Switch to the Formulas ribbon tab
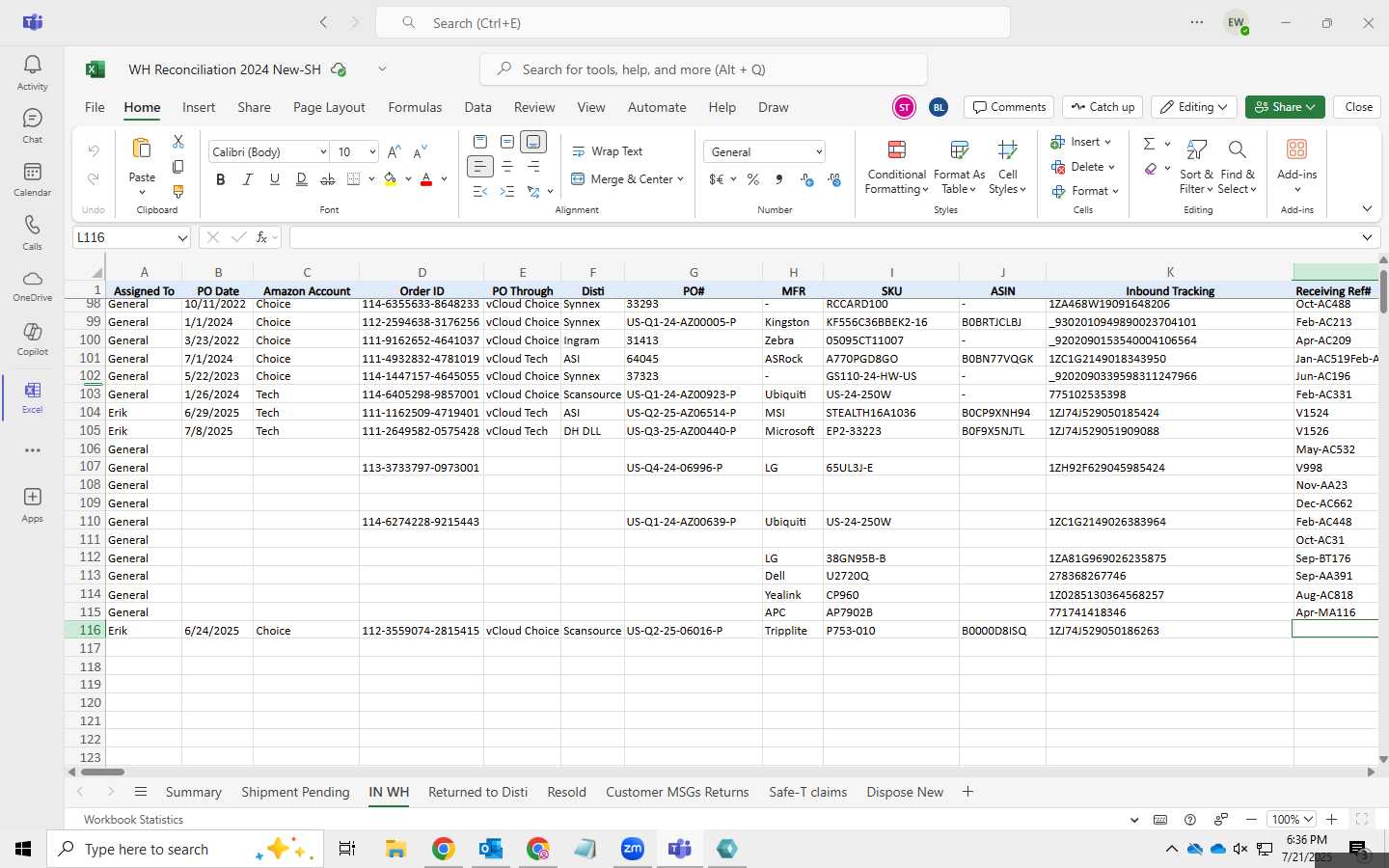The height and width of the screenshot is (868, 1389). tap(415, 107)
